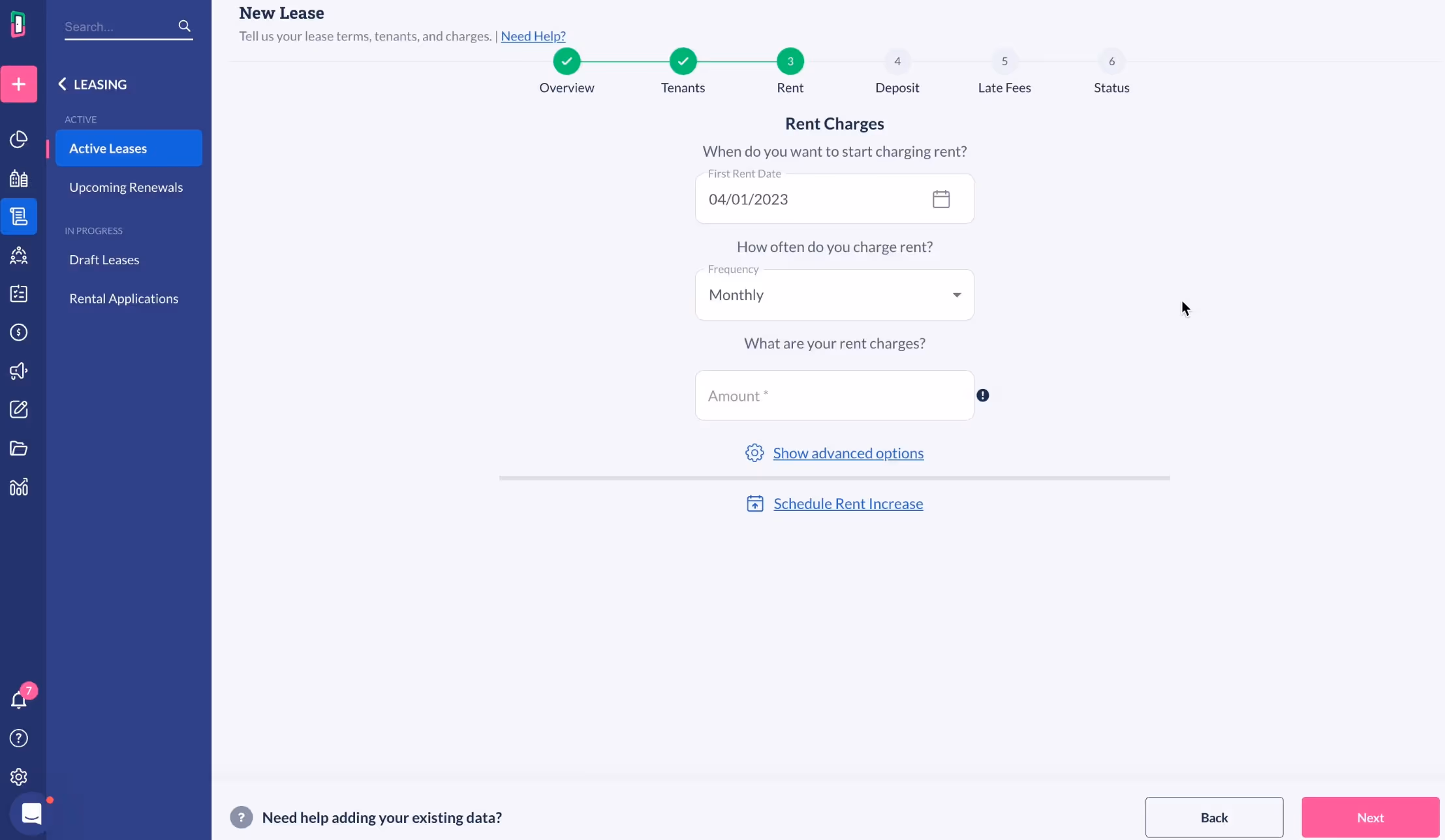The height and width of the screenshot is (840, 1445).
Task: Click the calendar icon beside Schedule Rent Increase
Action: pyautogui.click(x=755, y=504)
